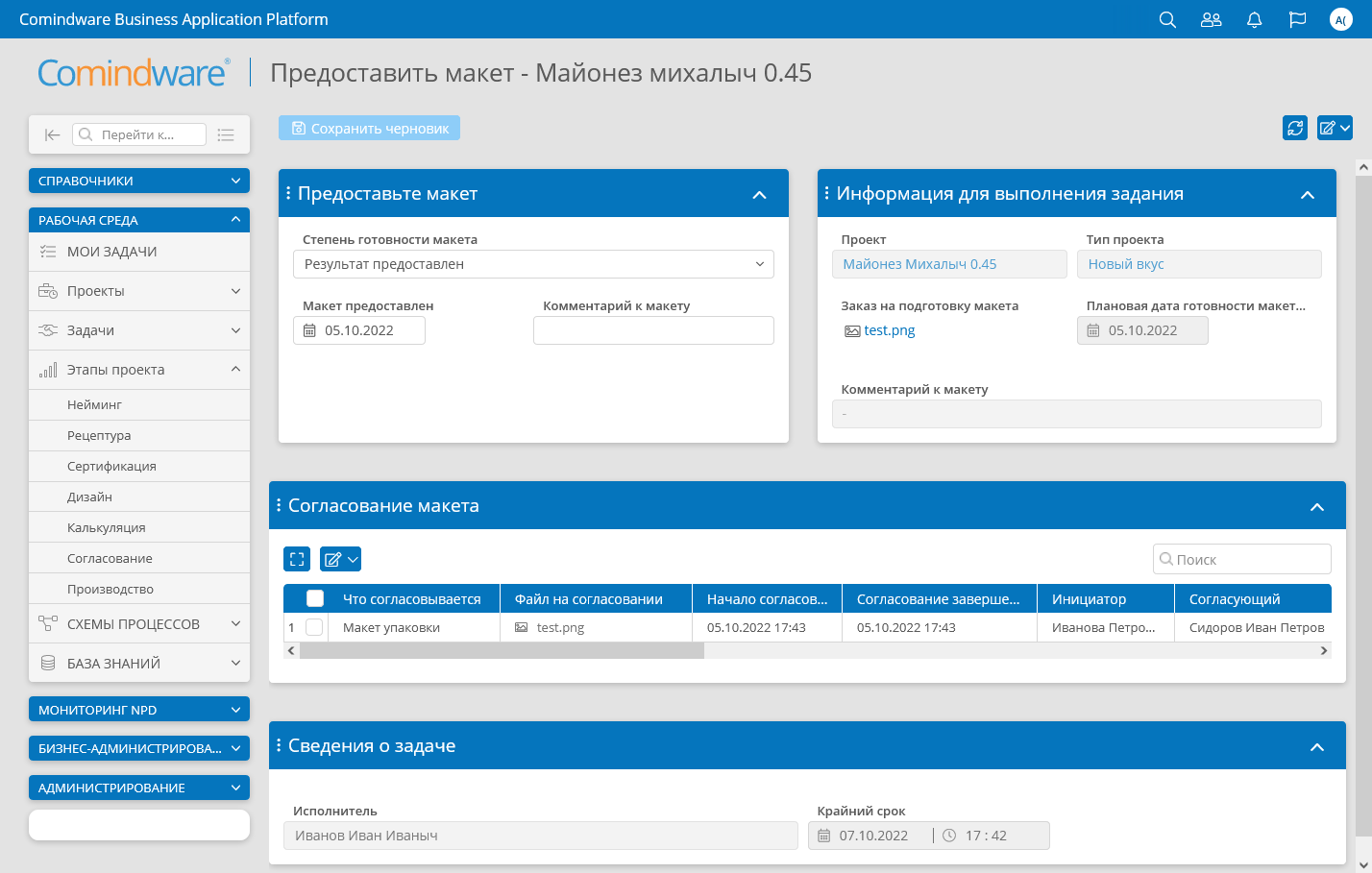Viewport: 1372px width, 873px height.
Task: Collapse Информация для выполнения задания panel
Action: coord(1308,195)
